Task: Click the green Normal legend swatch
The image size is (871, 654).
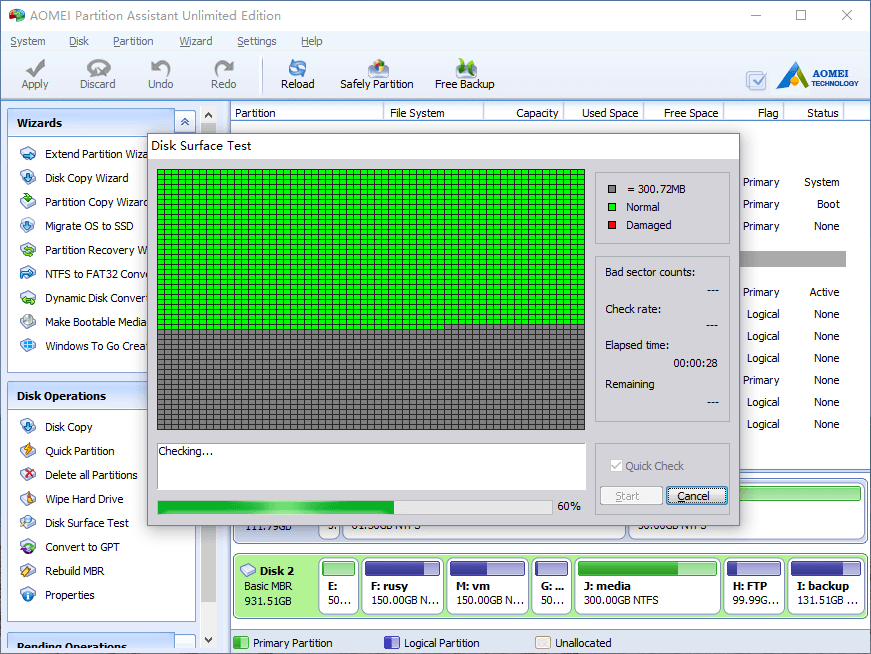Action: pos(612,207)
